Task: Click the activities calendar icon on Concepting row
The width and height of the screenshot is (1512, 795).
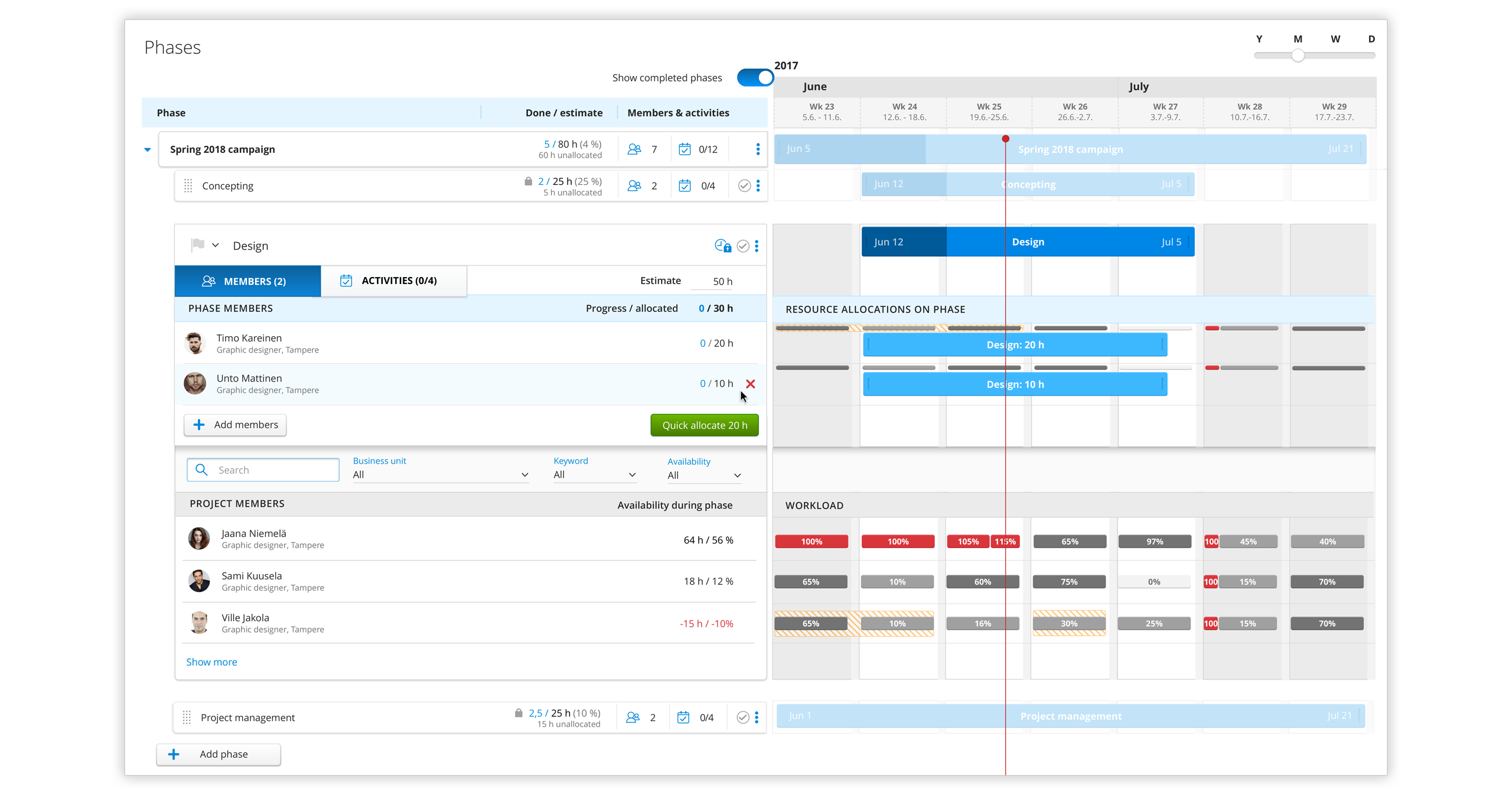Action: (685, 185)
